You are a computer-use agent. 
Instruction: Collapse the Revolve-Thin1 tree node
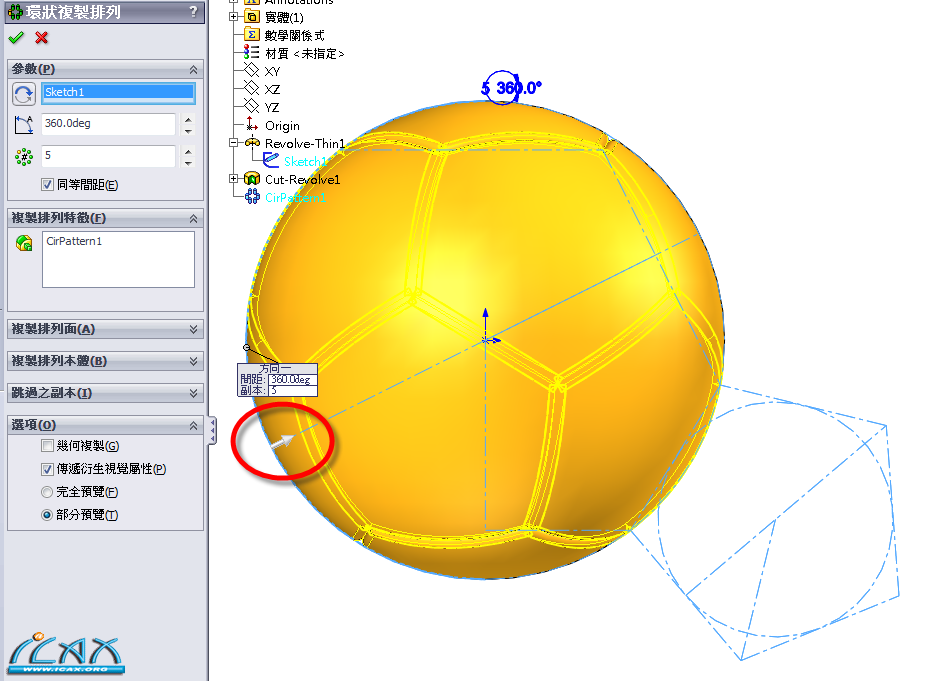234,143
